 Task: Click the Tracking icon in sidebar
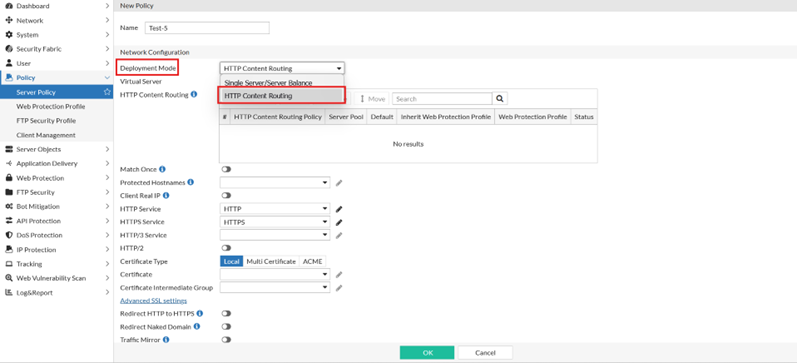[8, 264]
